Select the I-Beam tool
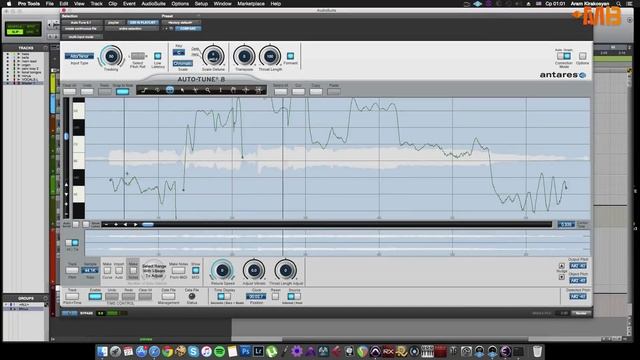The height and width of the screenshot is (360, 640). click(x=220, y=90)
